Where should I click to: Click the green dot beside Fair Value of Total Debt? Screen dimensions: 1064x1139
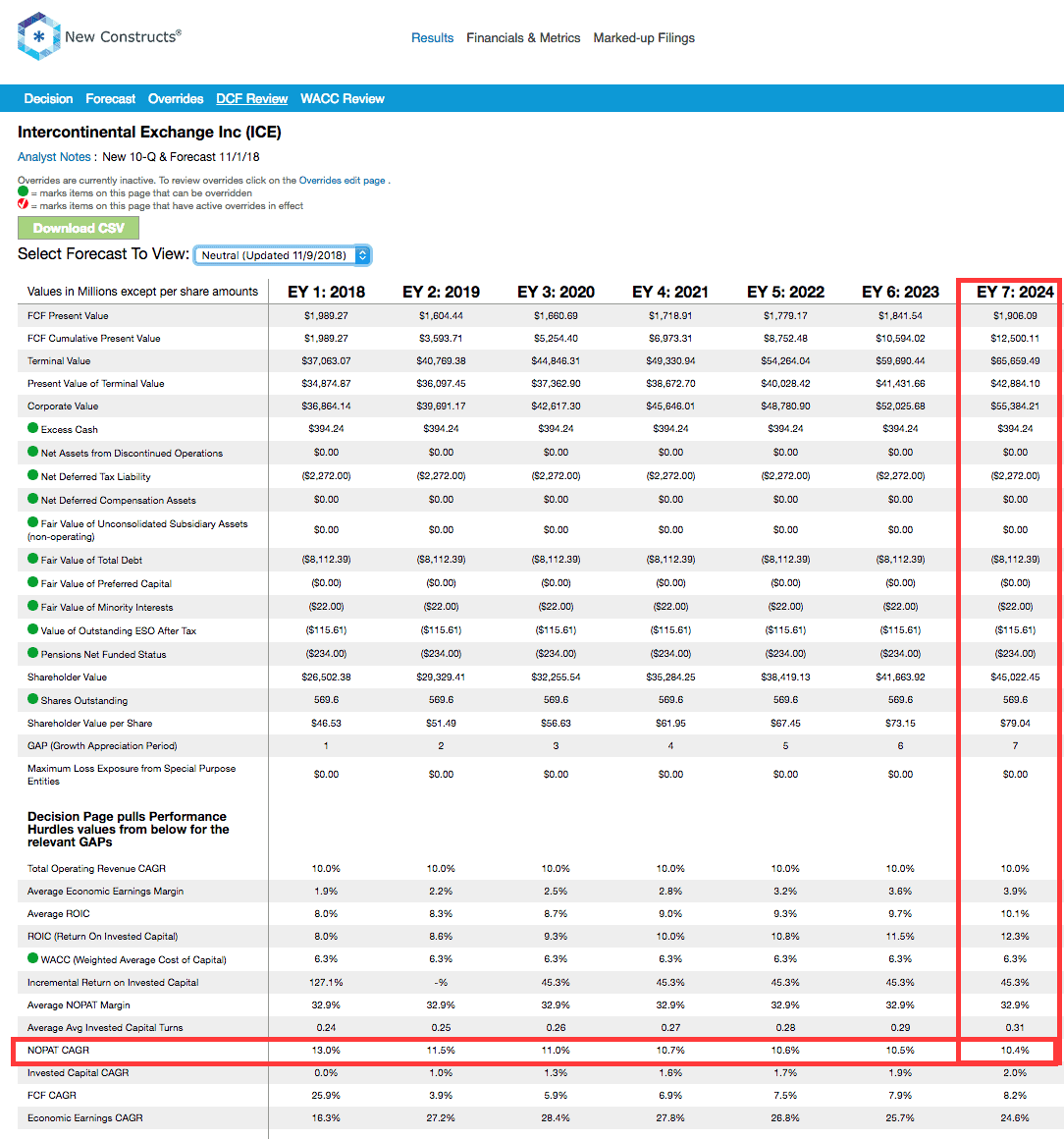(x=32, y=559)
